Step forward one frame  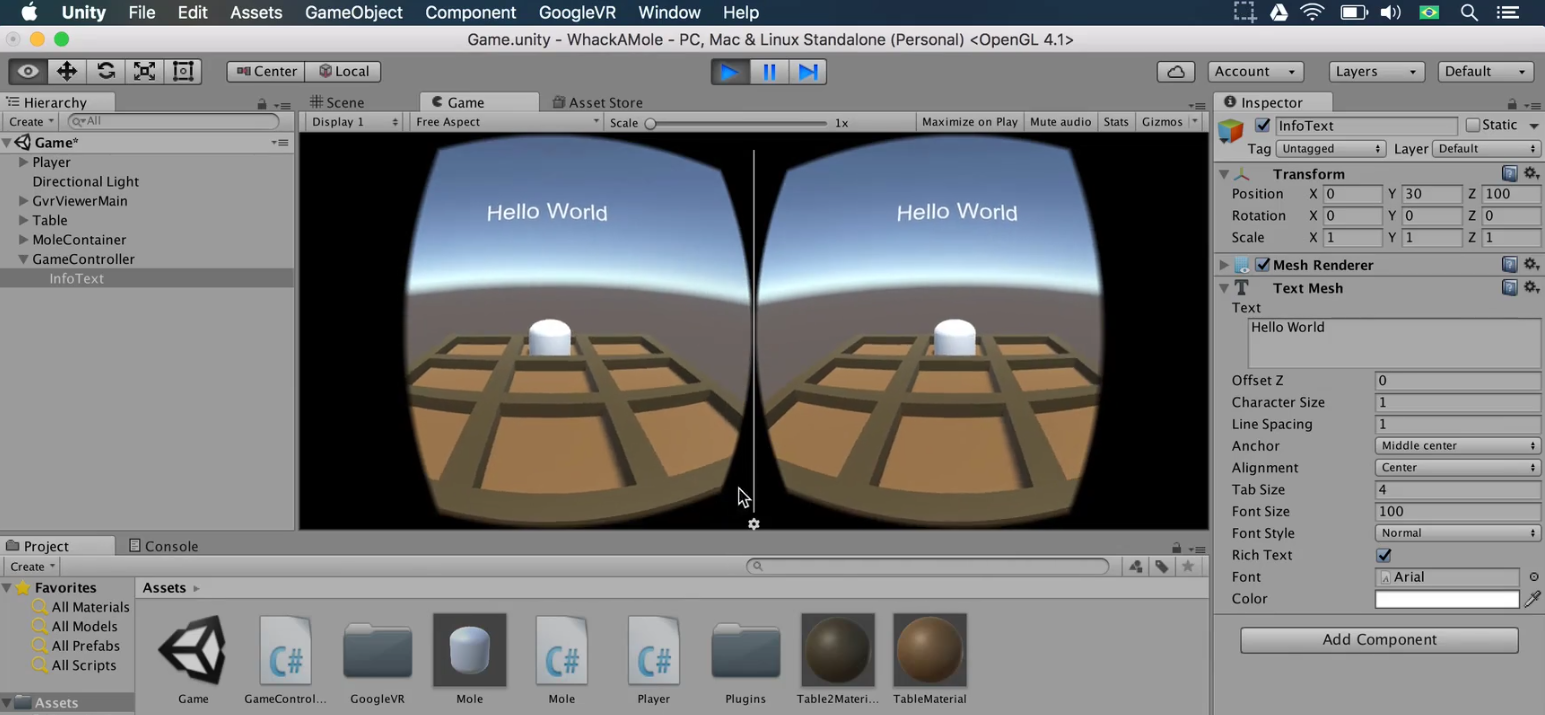point(807,71)
